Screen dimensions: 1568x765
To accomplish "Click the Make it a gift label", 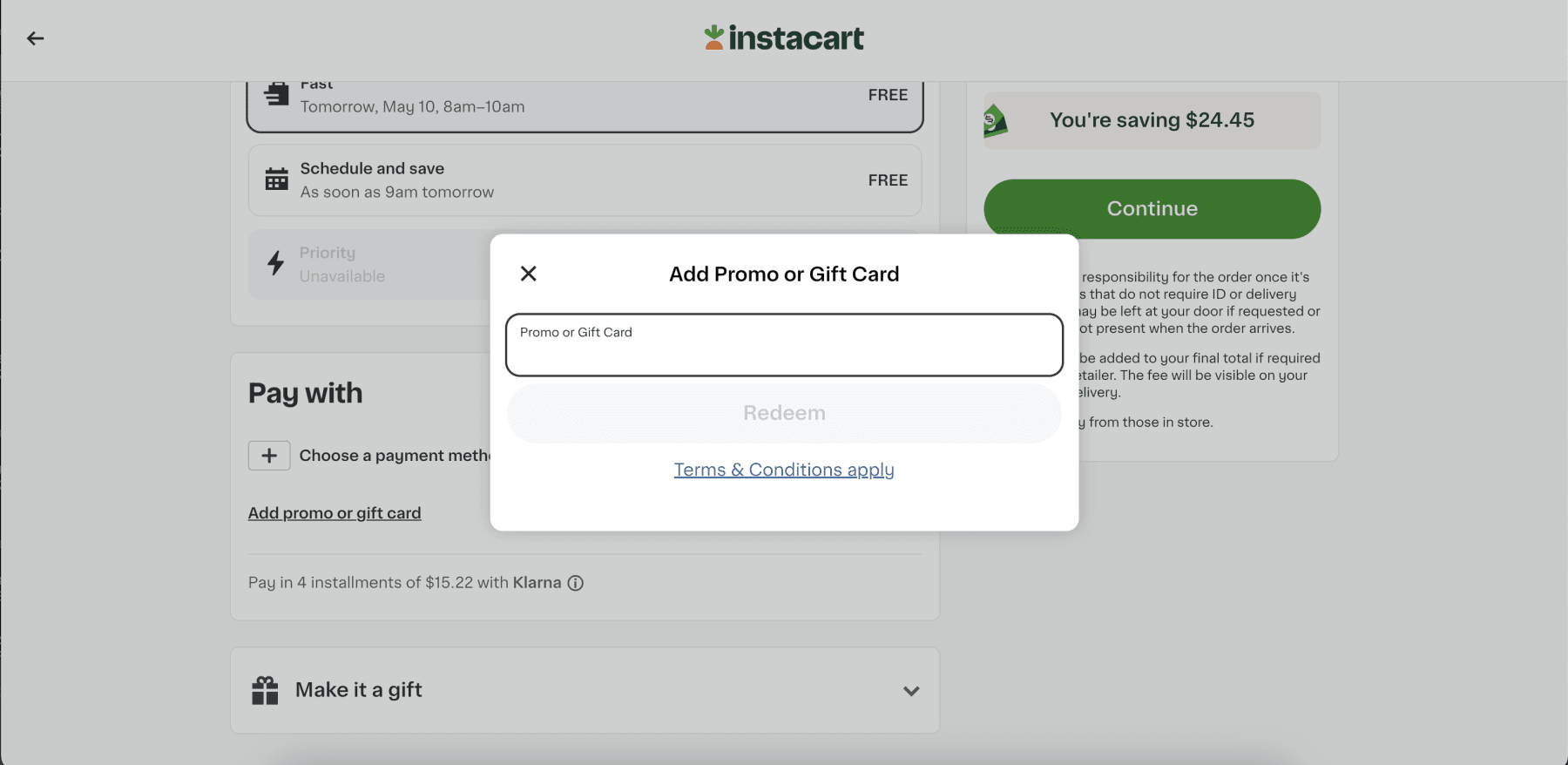I will [358, 690].
